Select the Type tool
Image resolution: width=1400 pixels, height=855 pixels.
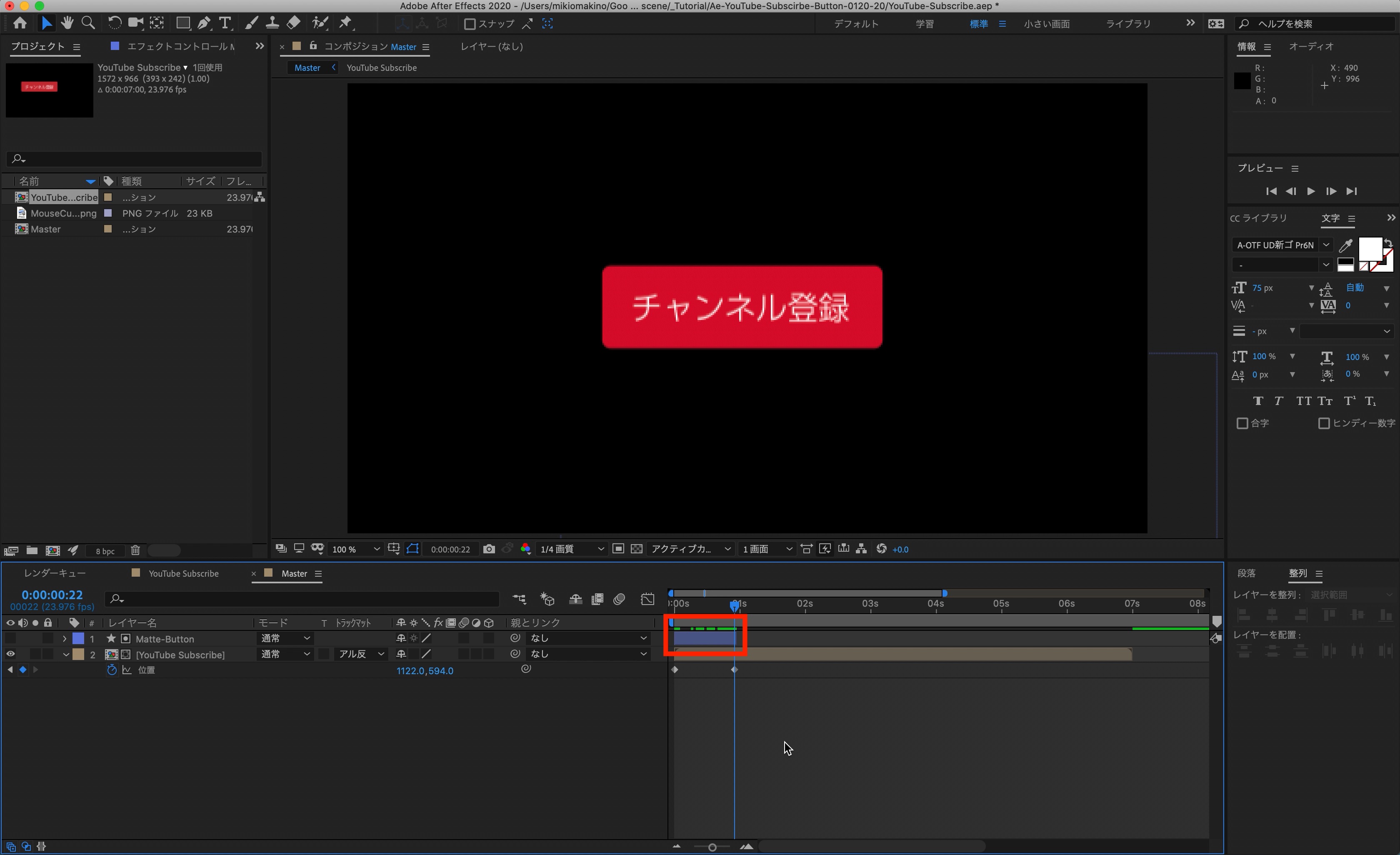(x=225, y=23)
